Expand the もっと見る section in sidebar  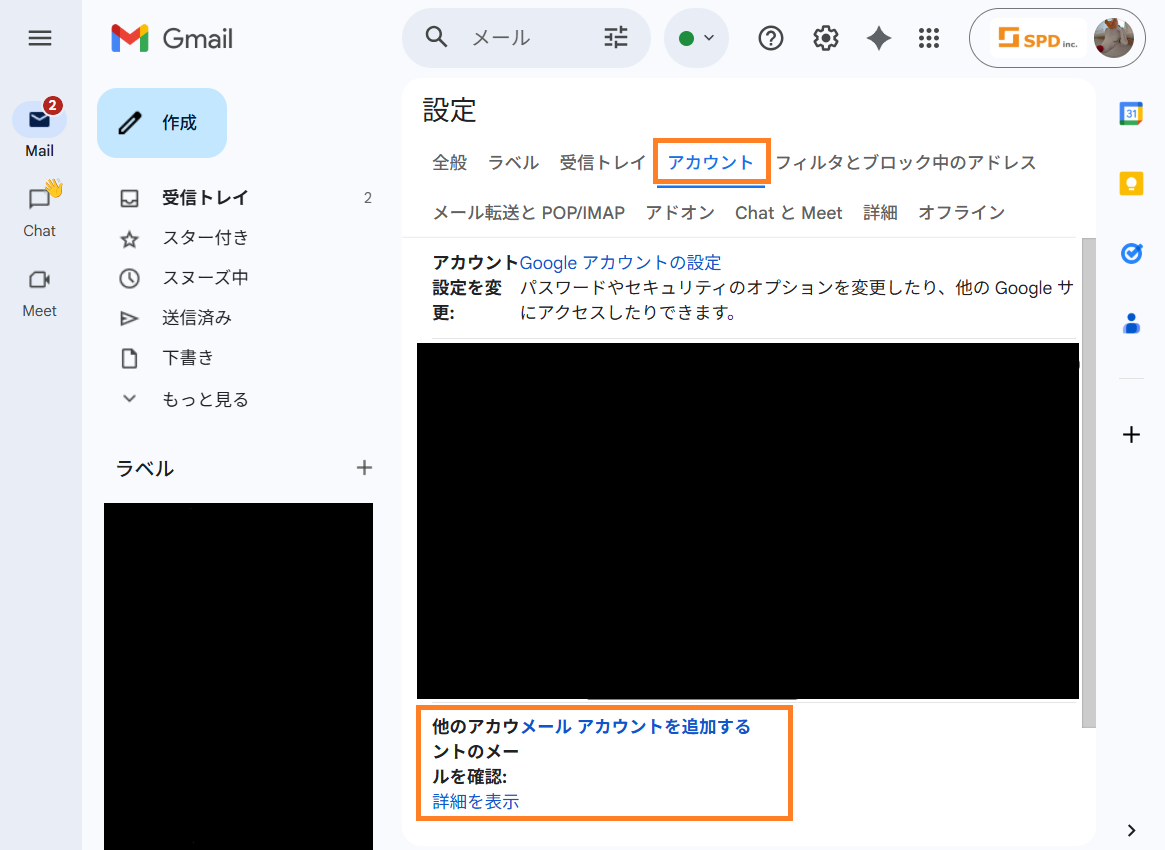[204, 399]
